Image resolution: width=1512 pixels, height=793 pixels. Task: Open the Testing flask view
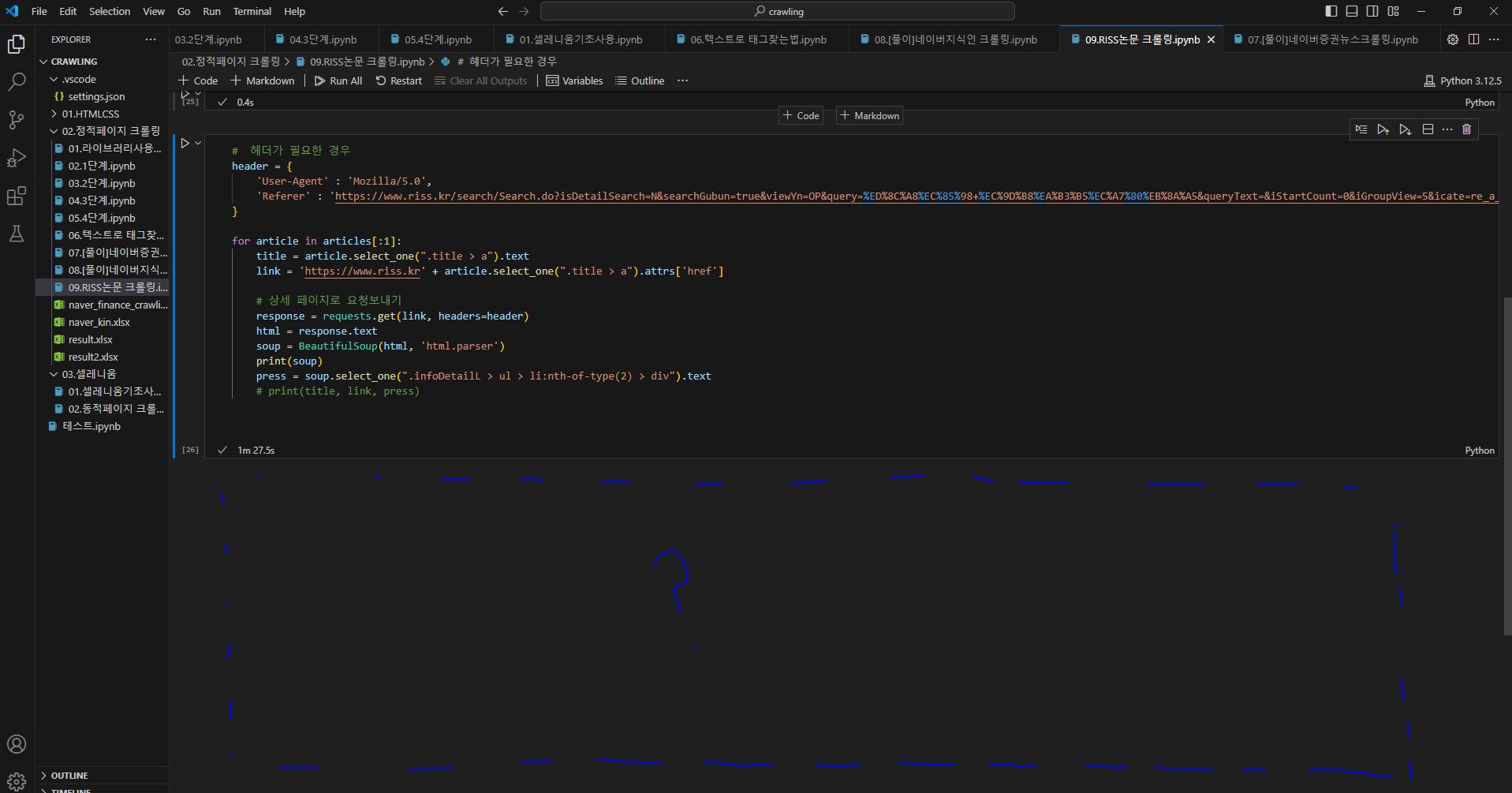pos(17,234)
